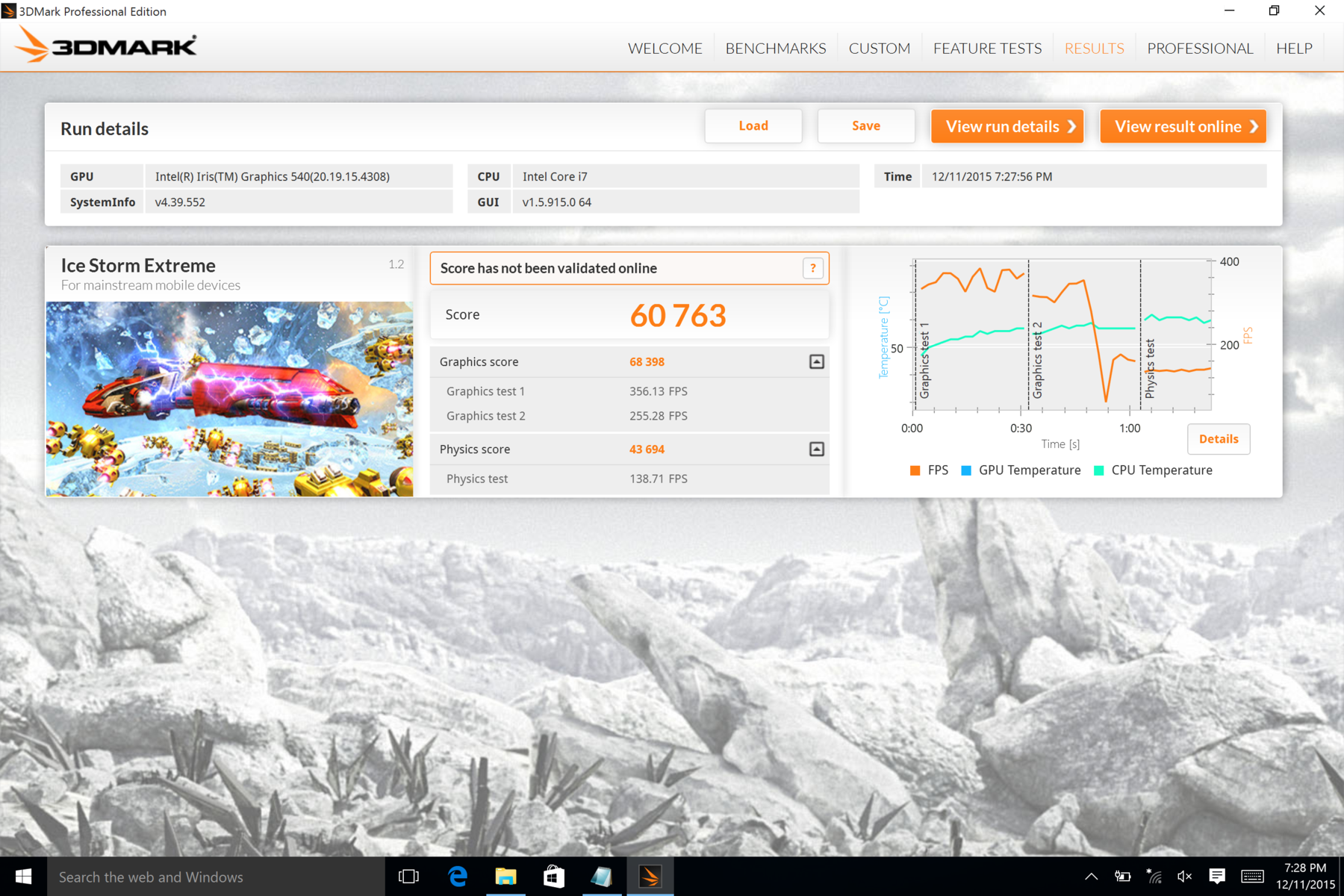
Task: Click the Graphics score value 68 398
Action: [x=647, y=362]
